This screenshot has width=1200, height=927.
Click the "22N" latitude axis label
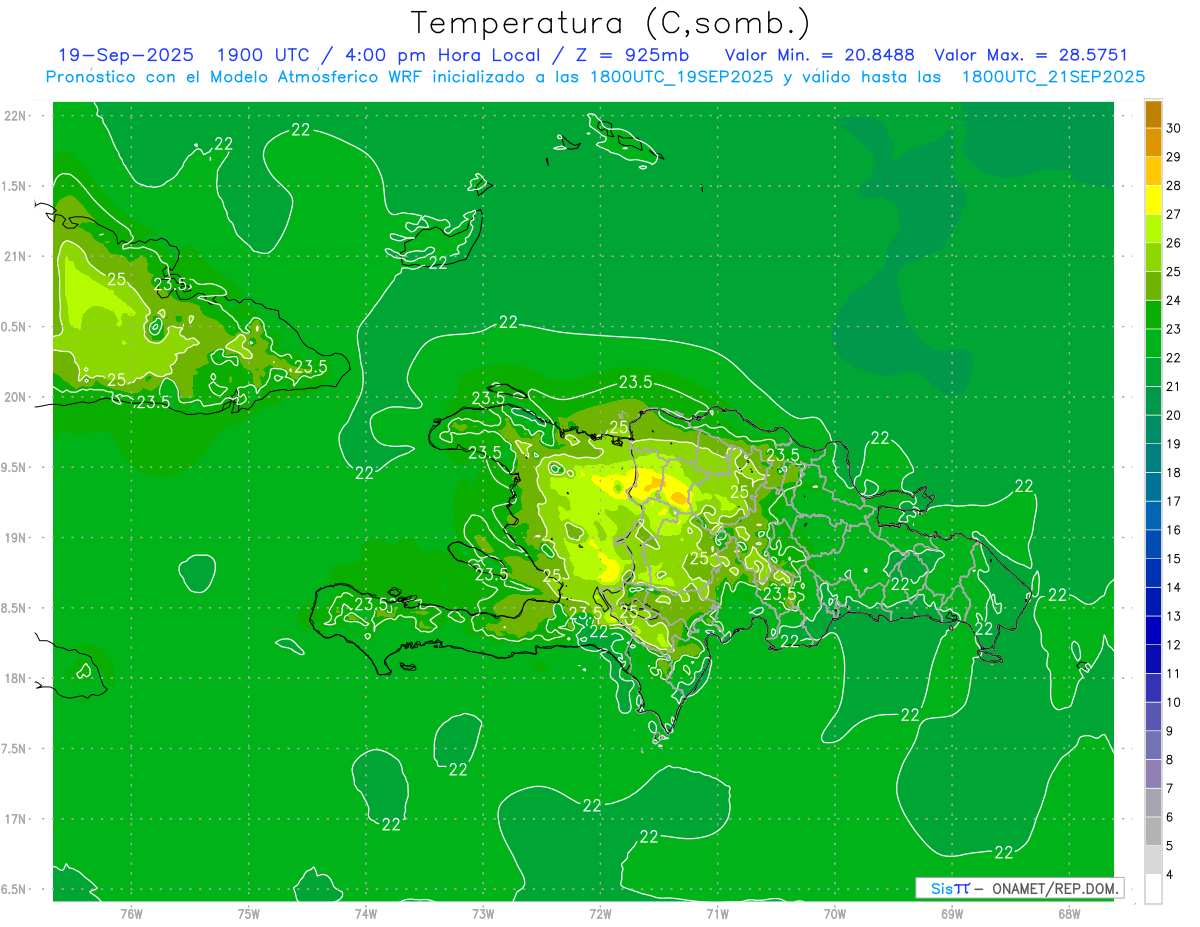pos(16,116)
